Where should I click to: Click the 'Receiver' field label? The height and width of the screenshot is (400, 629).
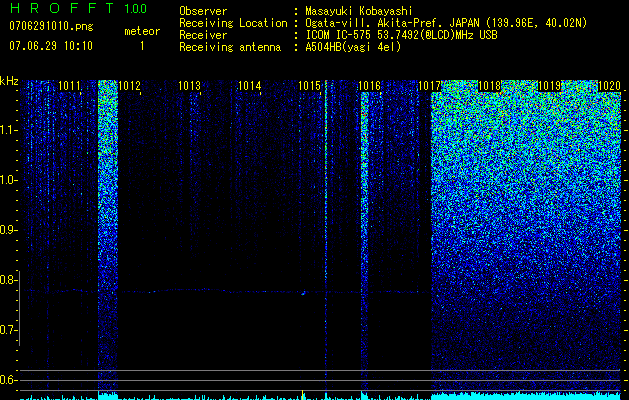[203, 35]
